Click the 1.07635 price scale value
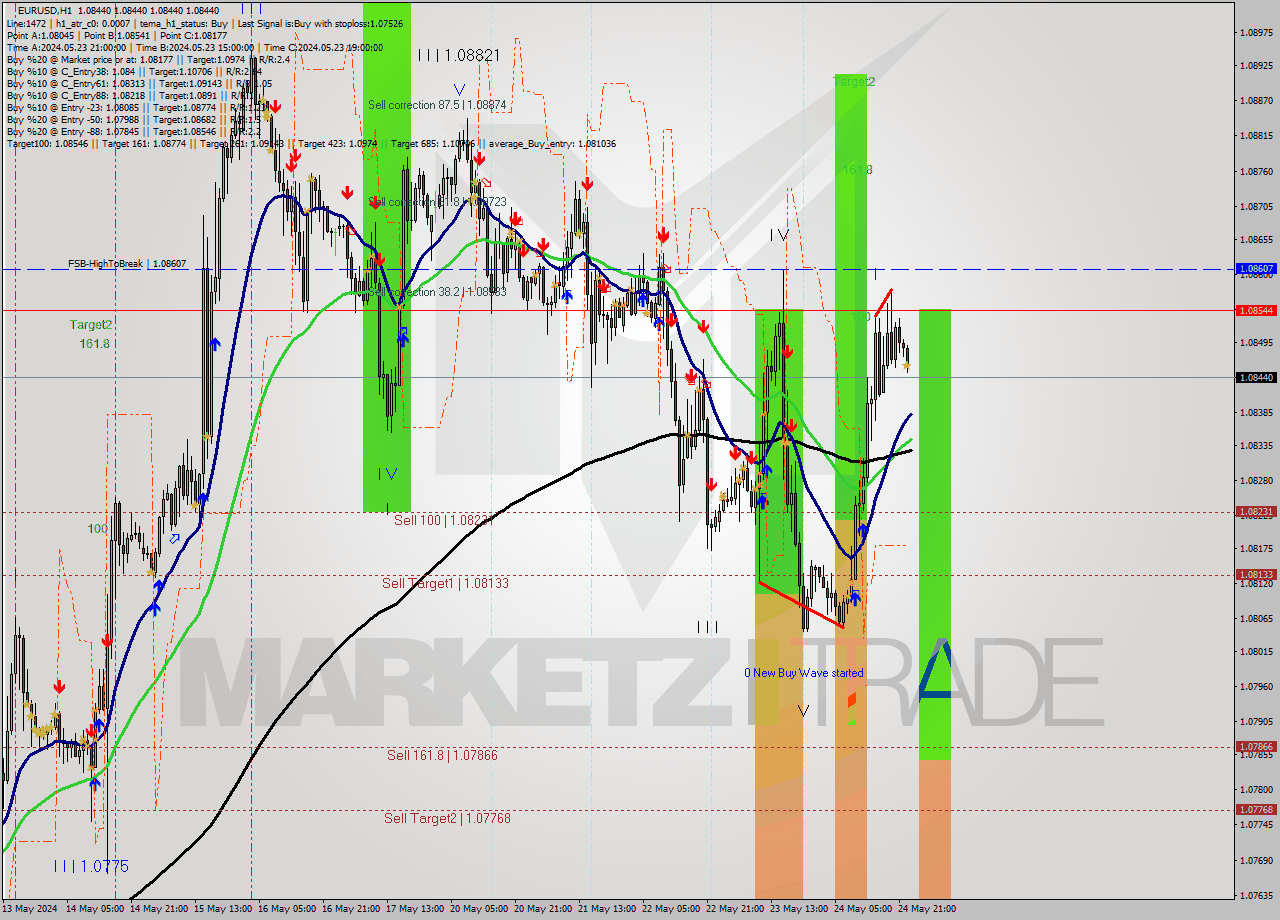 click(x=1255, y=895)
